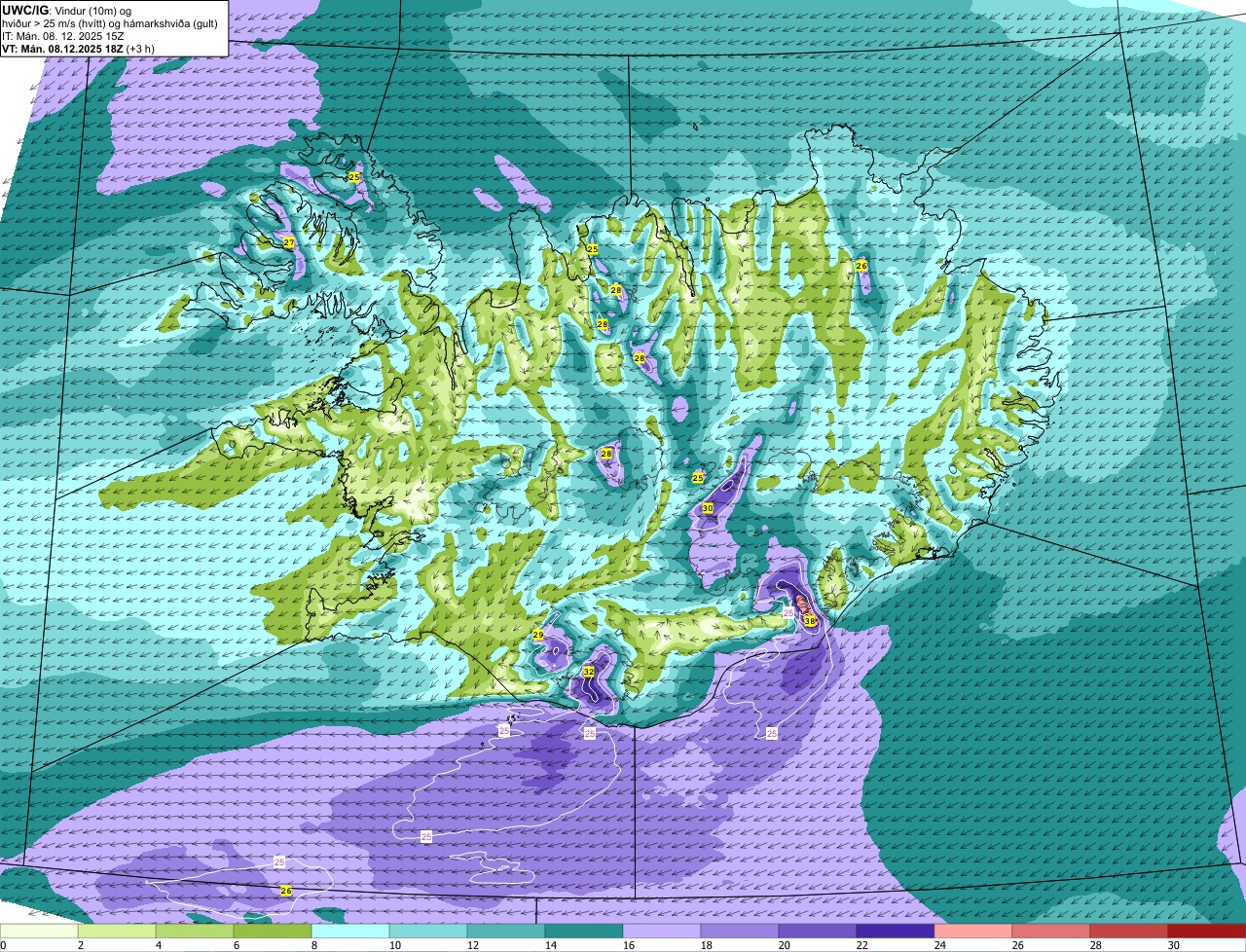The width and height of the screenshot is (1246, 952).
Task: Select the 26–28 m/s salmon legend swatch
Action: tap(1051, 931)
